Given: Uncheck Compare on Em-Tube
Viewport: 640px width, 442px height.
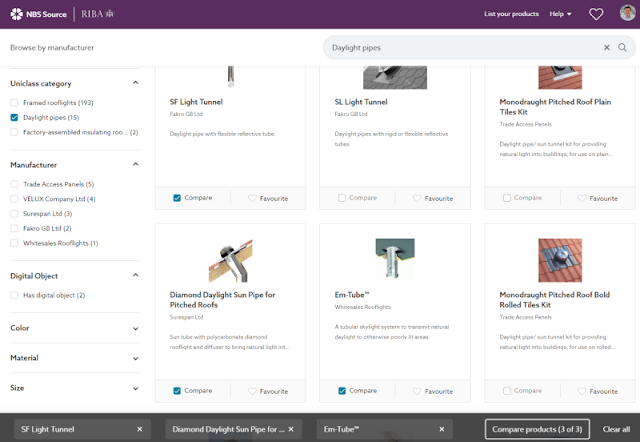Looking at the screenshot, I should point(342,391).
